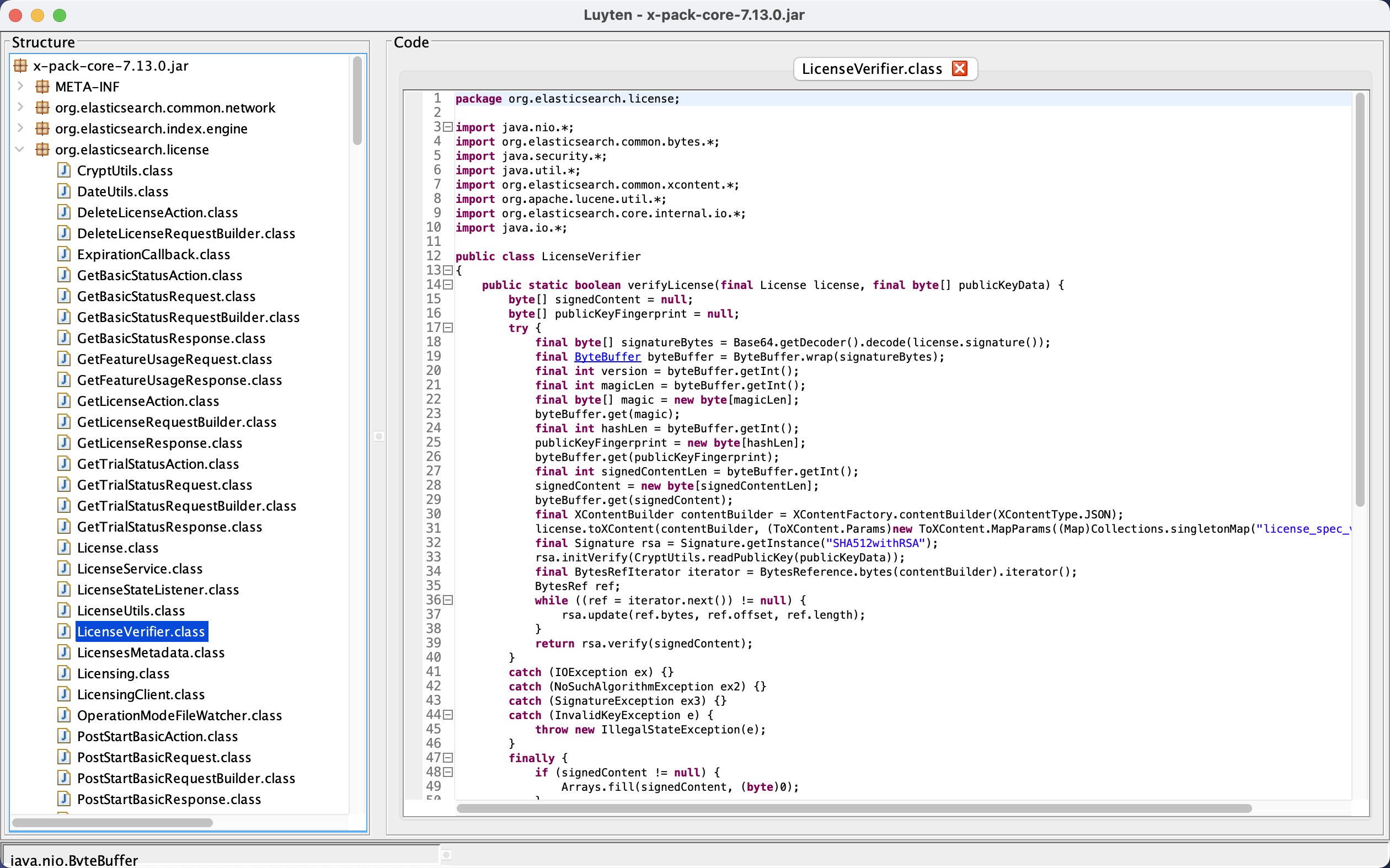The width and height of the screenshot is (1390, 868).
Task: Click the License.class file icon
Action: (65, 547)
